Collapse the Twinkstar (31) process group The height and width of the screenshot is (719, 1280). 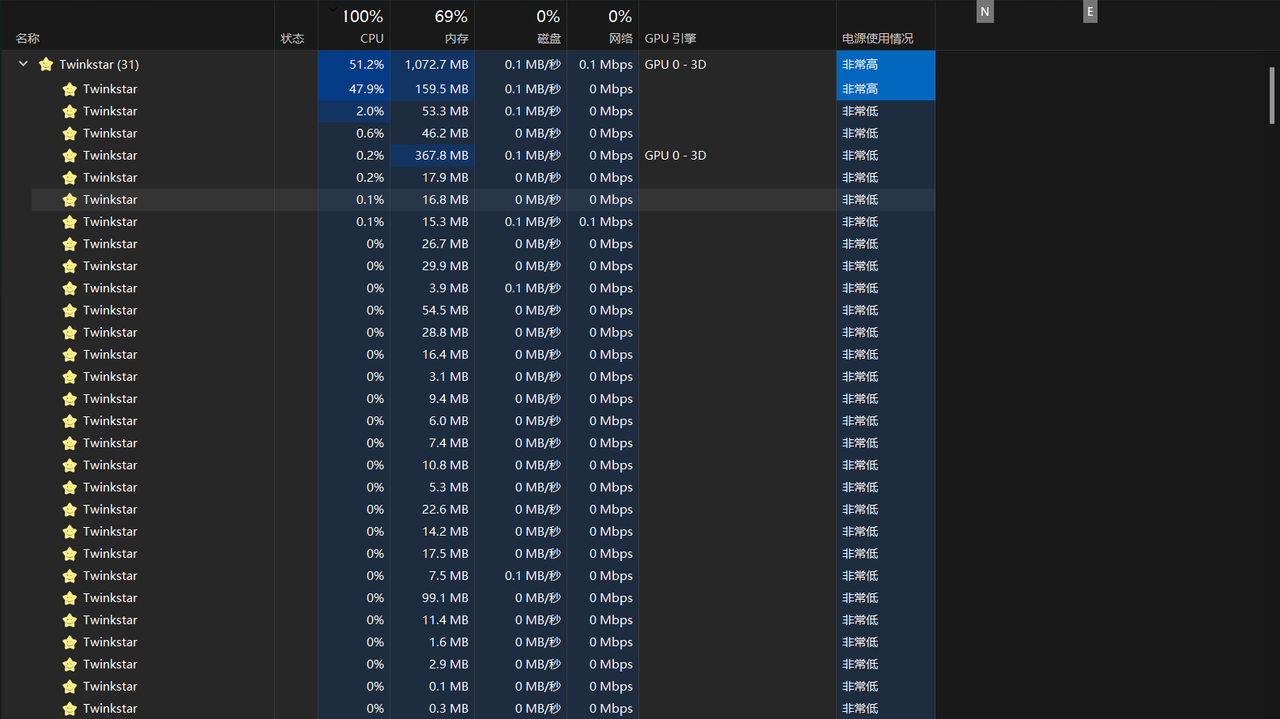point(24,64)
